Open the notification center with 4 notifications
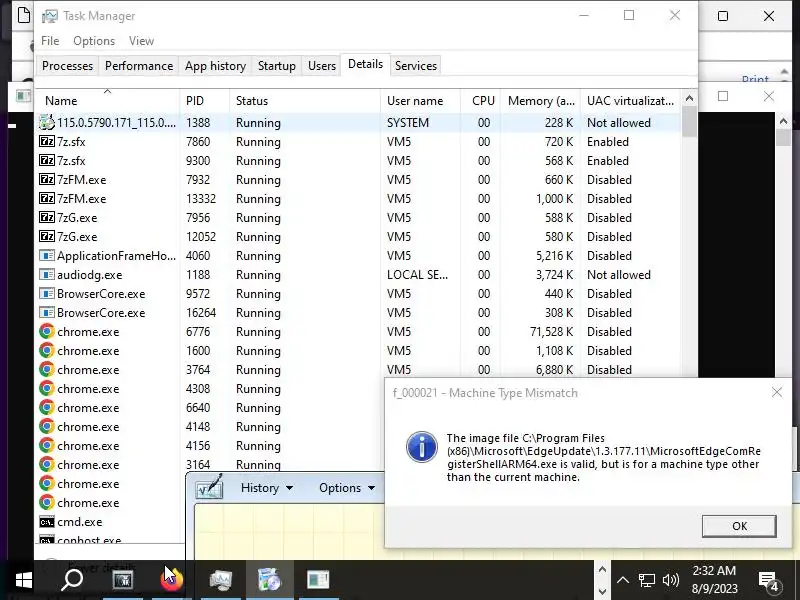This screenshot has width=800, height=600. [768, 580]
